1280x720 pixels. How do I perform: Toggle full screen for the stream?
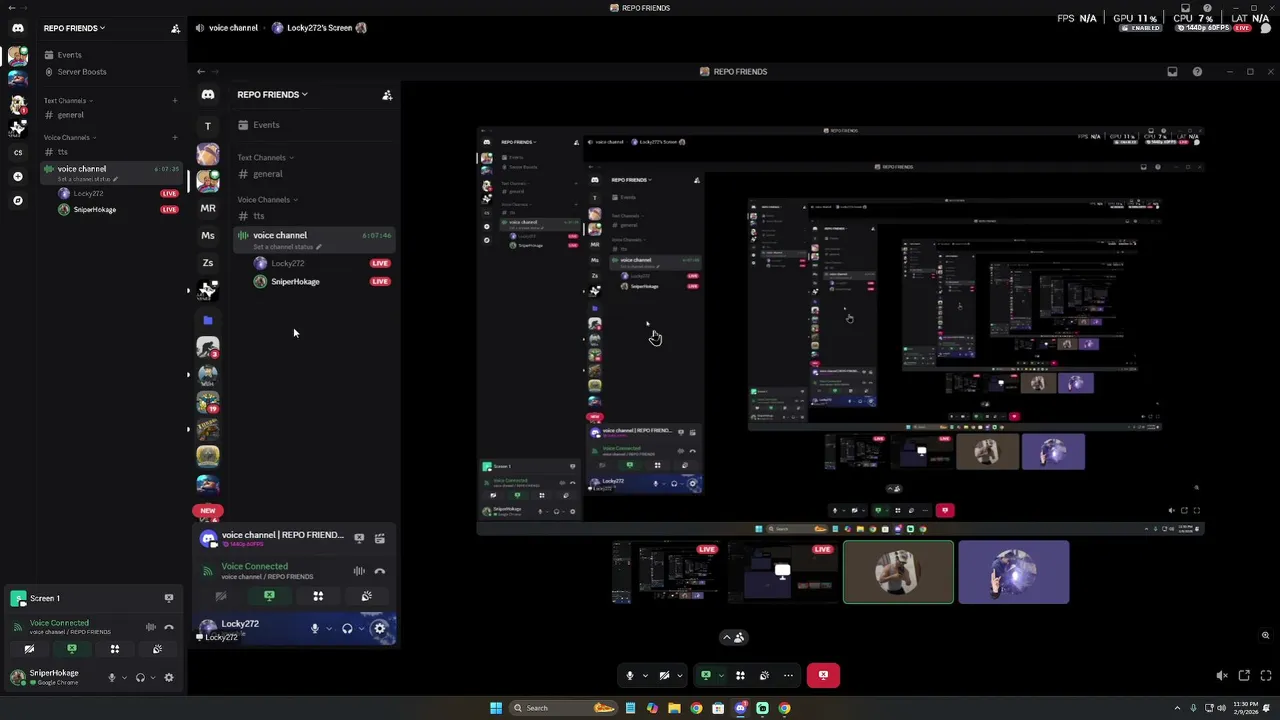(x=1266, y=676)
